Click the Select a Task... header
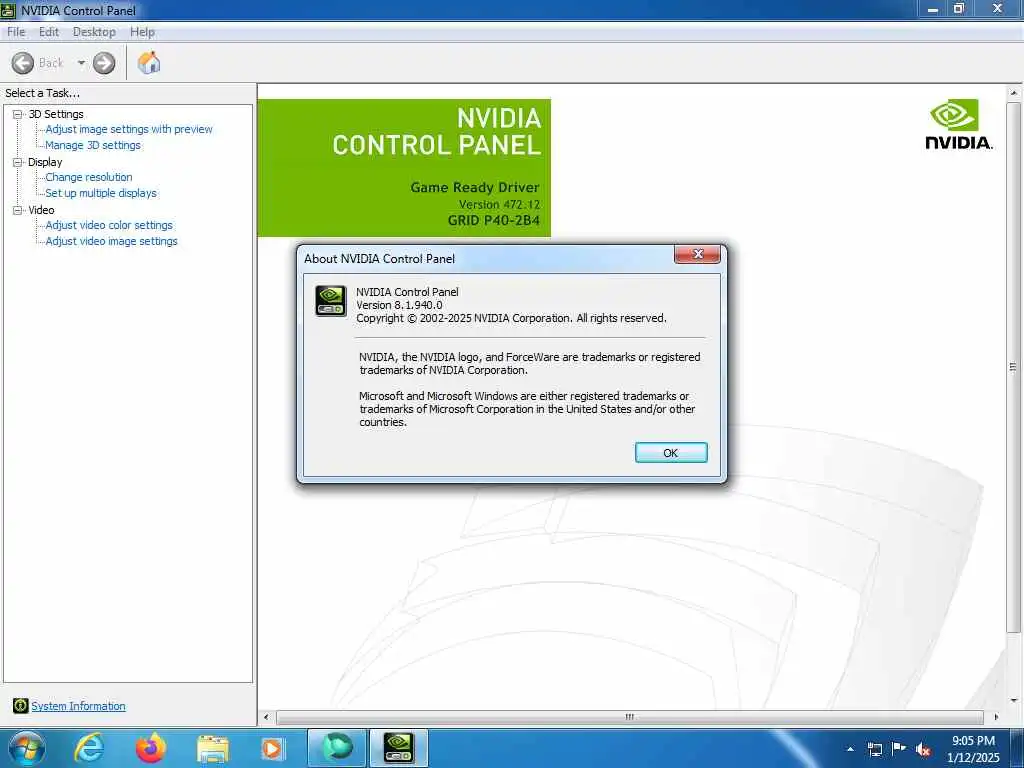 pos(42,93)
